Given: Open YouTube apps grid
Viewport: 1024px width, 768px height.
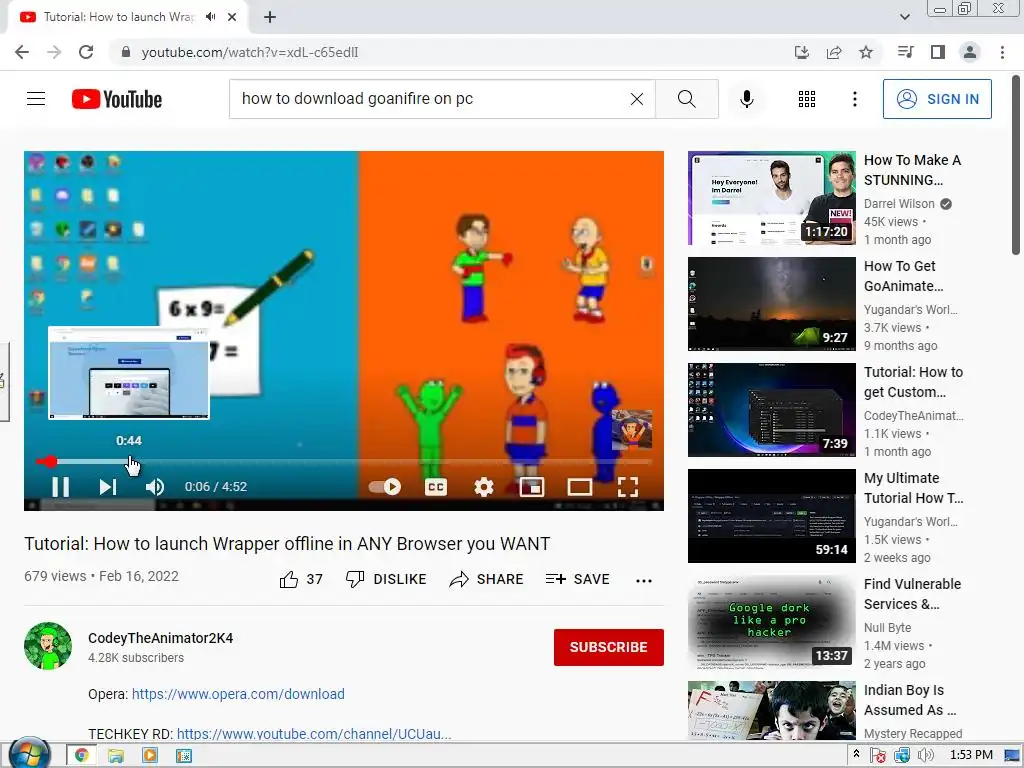Looking at the screenshot, I should [807, 99].
